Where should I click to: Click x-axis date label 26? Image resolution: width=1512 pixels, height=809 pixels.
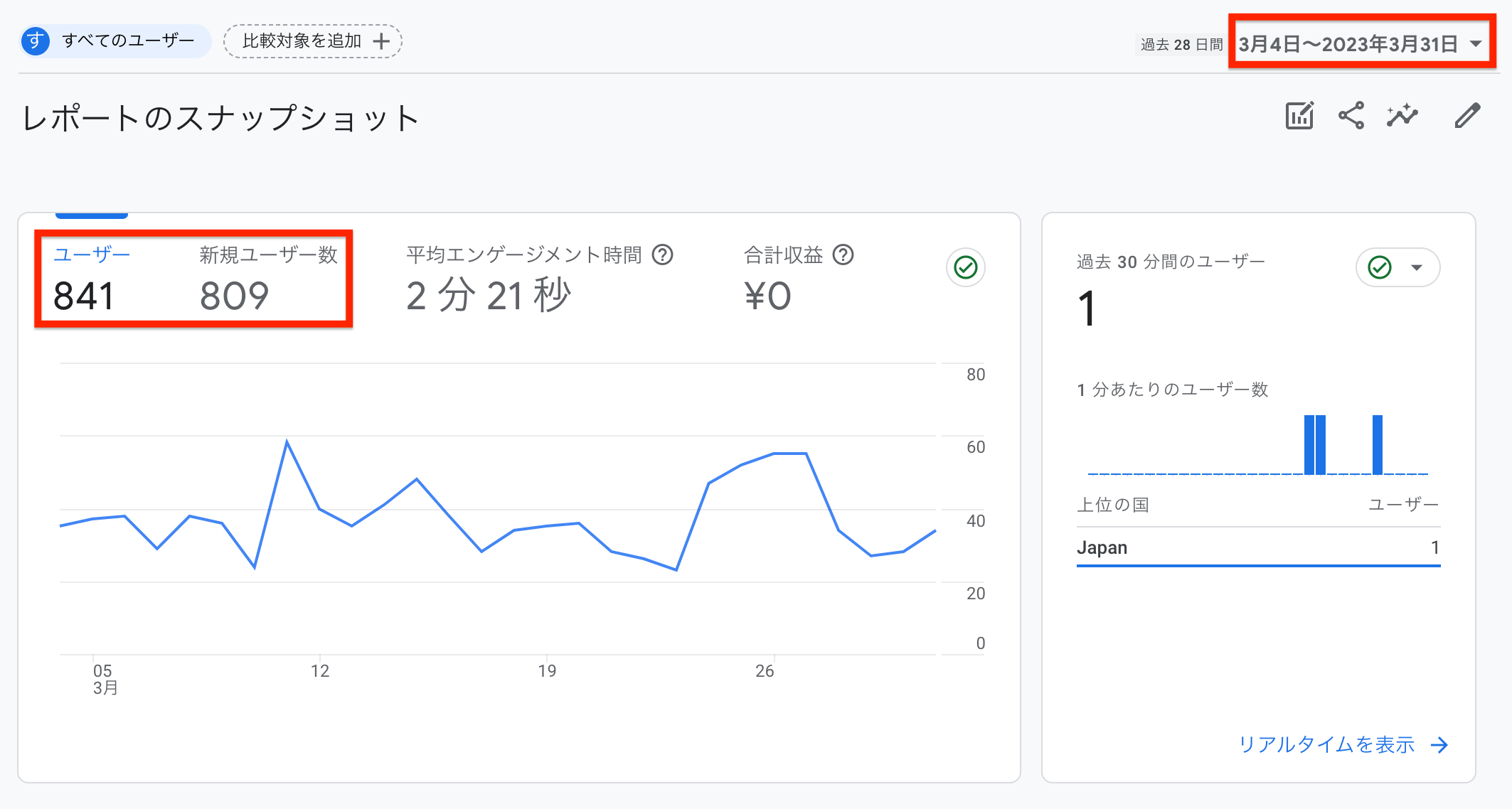765,671
